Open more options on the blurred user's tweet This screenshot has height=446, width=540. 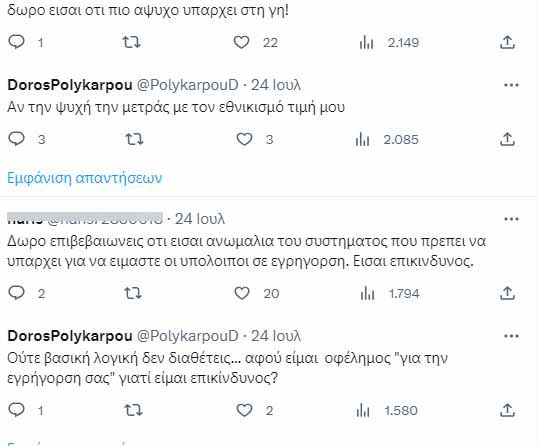click(511, 219)
